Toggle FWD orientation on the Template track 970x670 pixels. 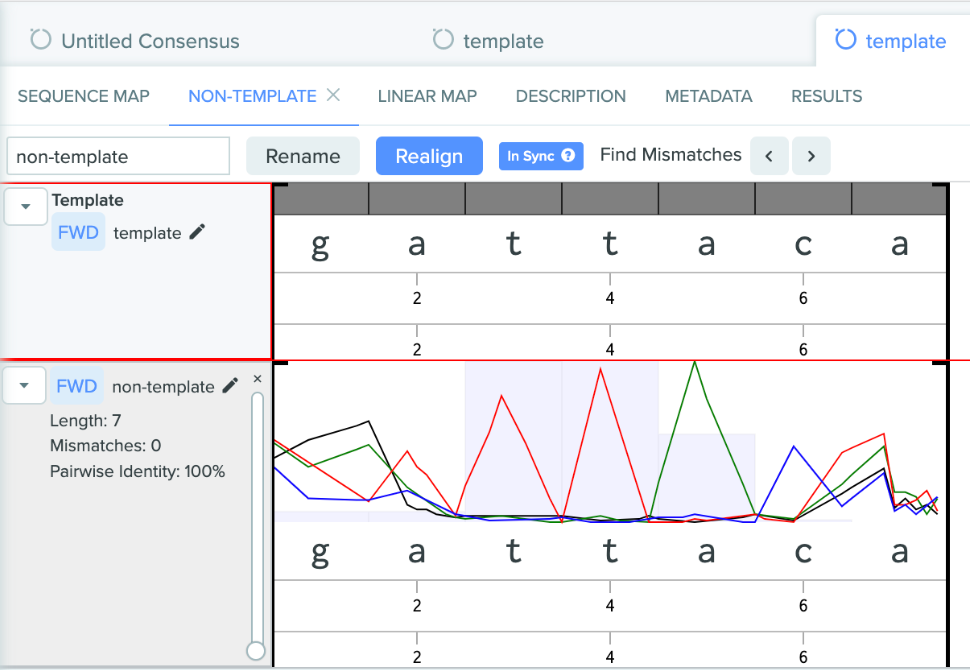click(x=78, y=232)
